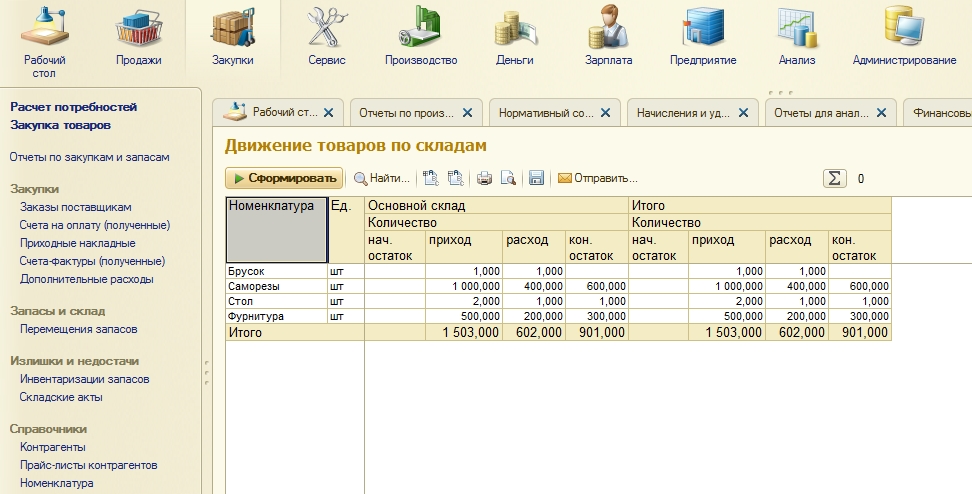The height and width of the screenshot is (494, 972).
Task: Select the Саморезы row cell
Action: 276,286
